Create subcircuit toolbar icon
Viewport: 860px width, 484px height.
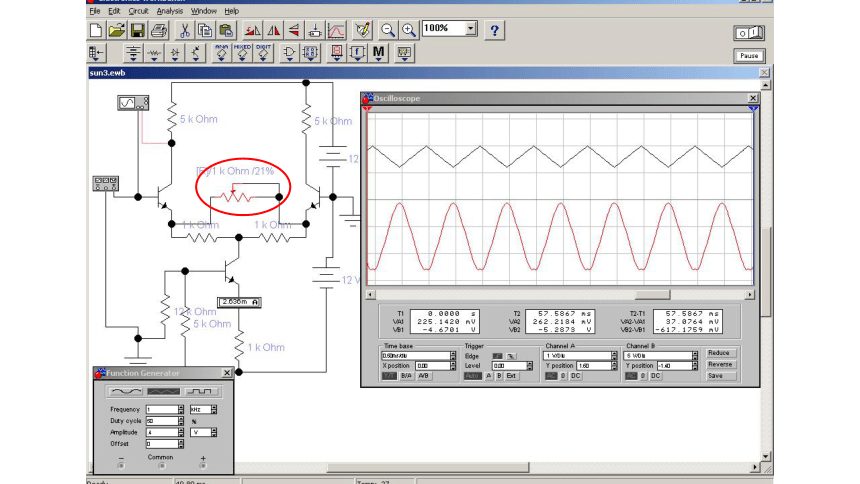click(x=315, y=30)
